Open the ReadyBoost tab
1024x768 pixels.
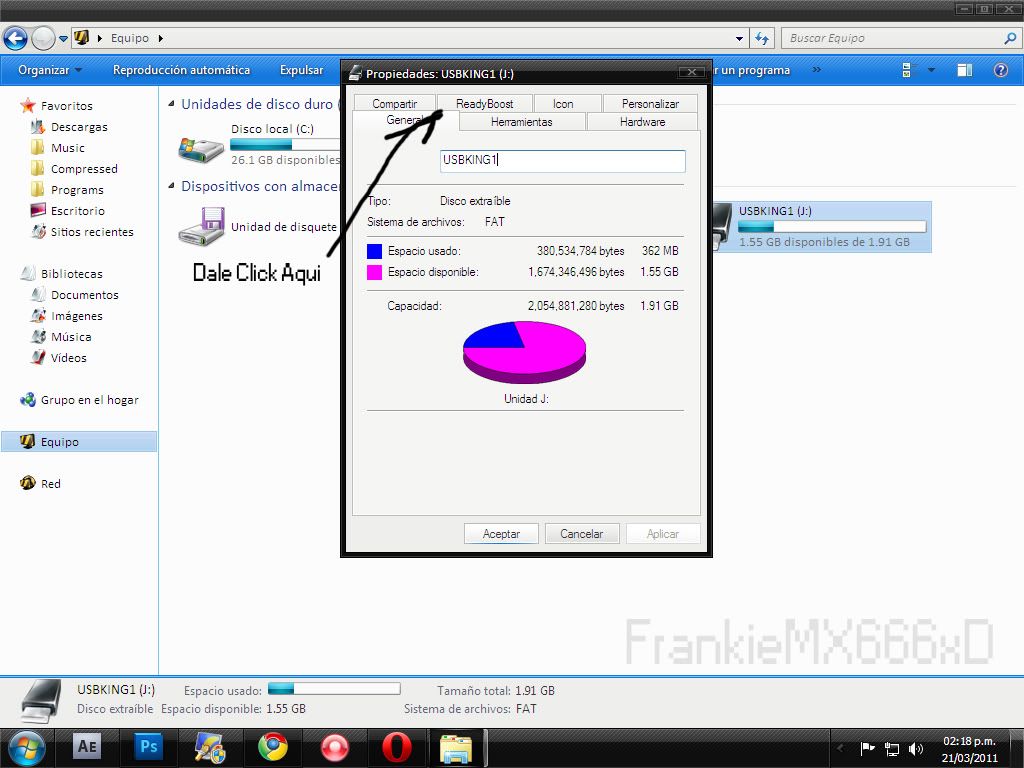[x=485, y=104]
